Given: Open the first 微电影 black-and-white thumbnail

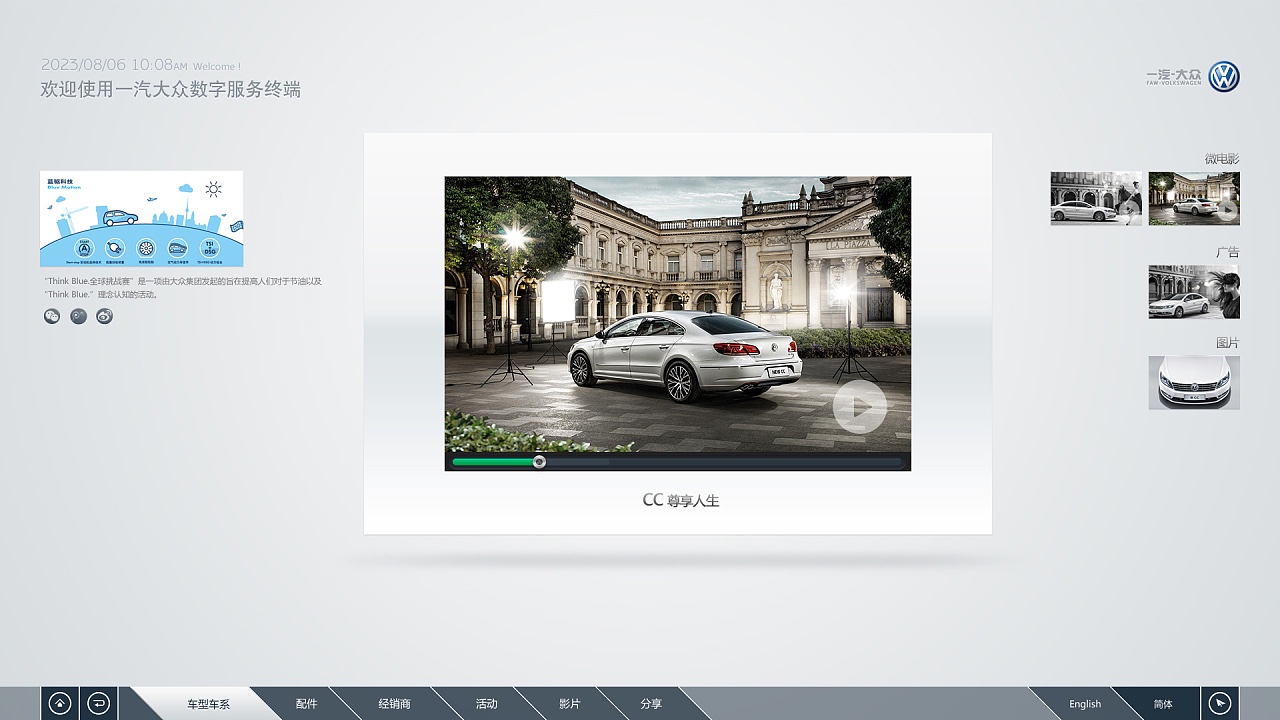Looking at the screenshot, I should [x=1096, y=198].
